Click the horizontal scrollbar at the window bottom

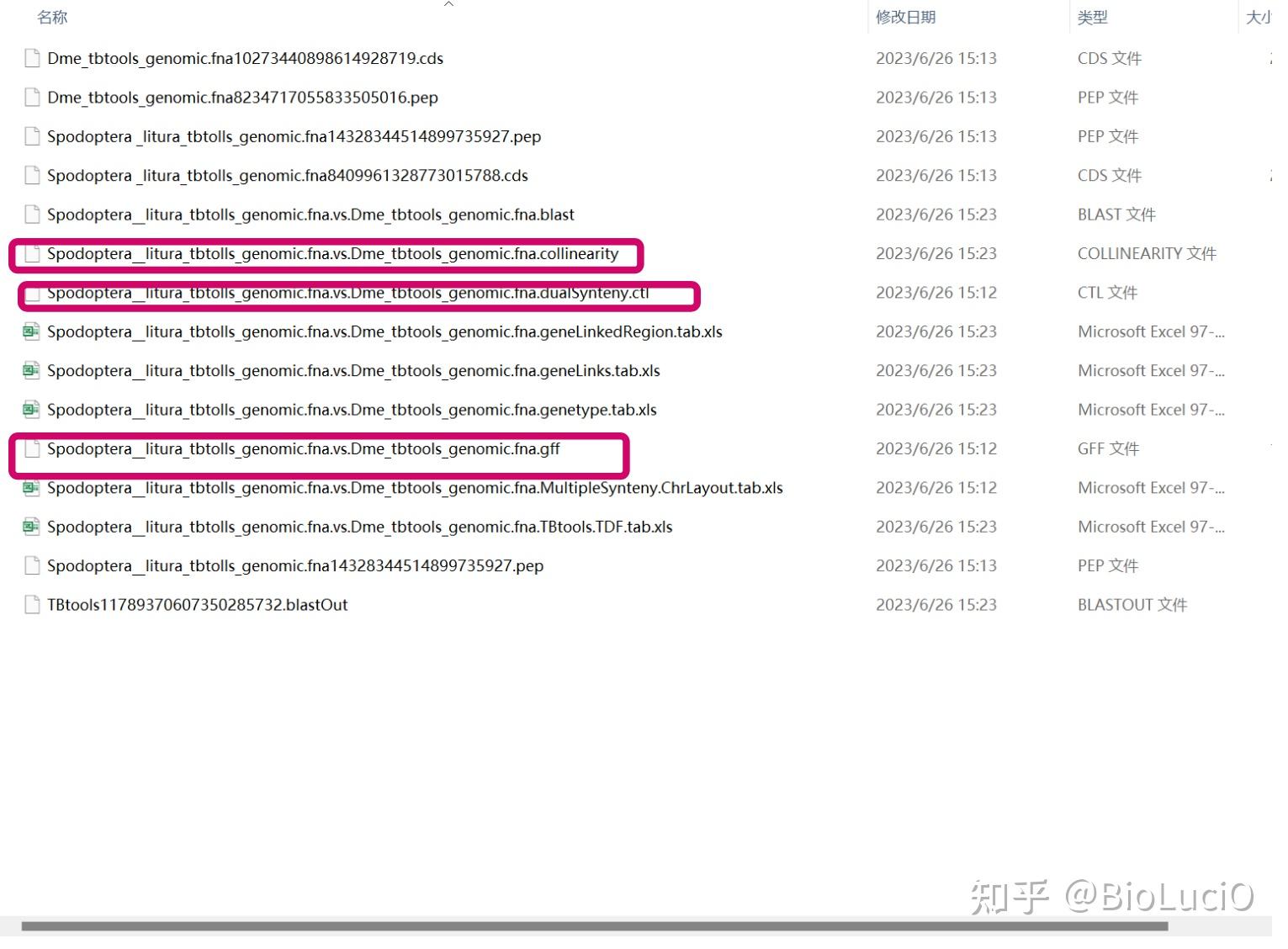[x=595, y=926]
